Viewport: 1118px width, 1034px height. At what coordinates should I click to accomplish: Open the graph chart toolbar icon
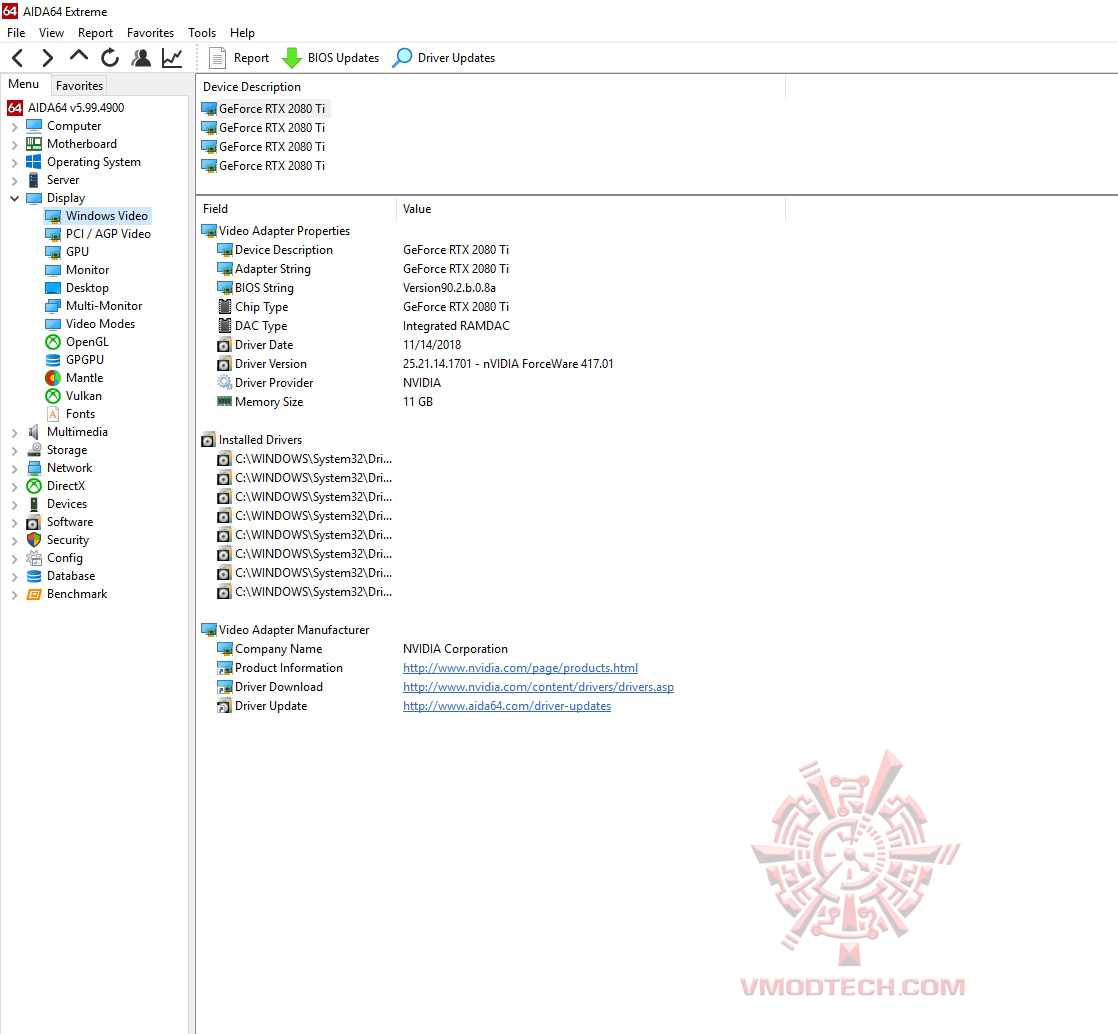click(172, 58)
